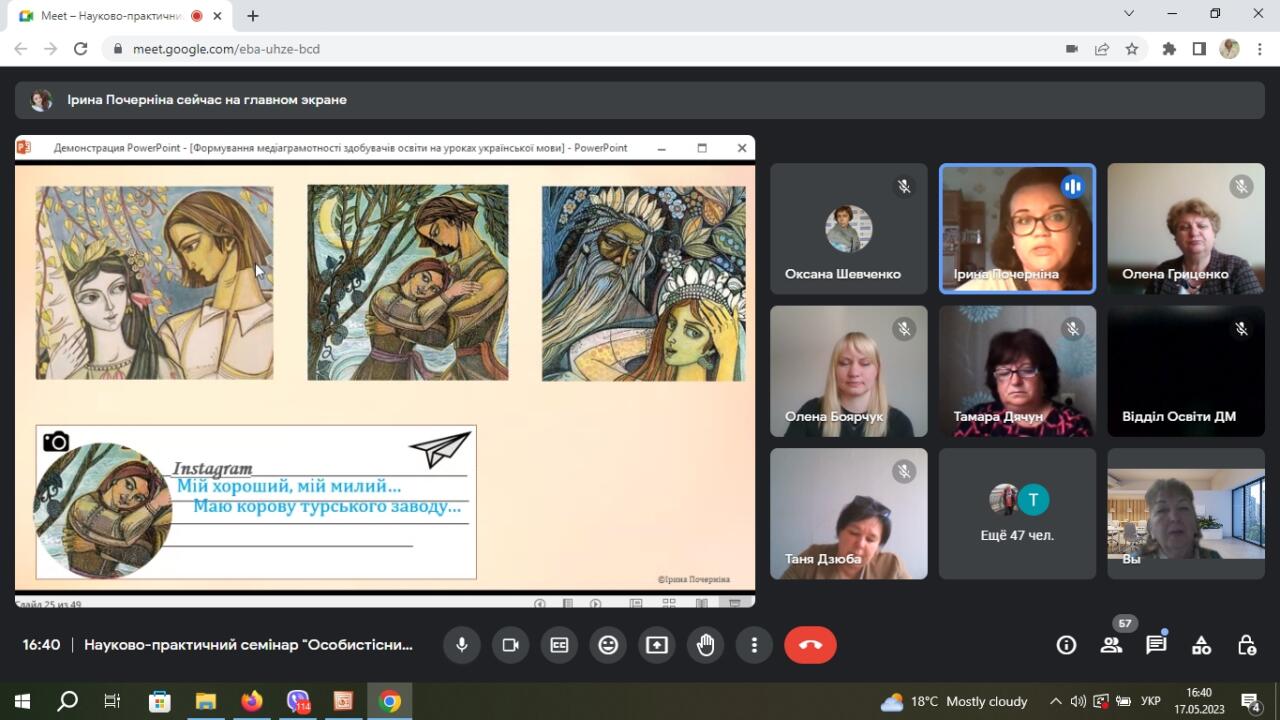Screen dimensions: 1280x720
Task: Open the activities icon
Action: tap(1201, 645)
